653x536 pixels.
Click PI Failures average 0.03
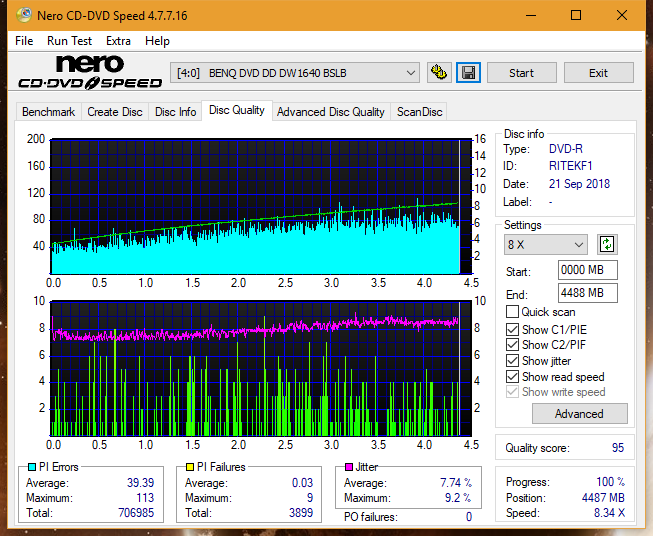coord(302,482)
